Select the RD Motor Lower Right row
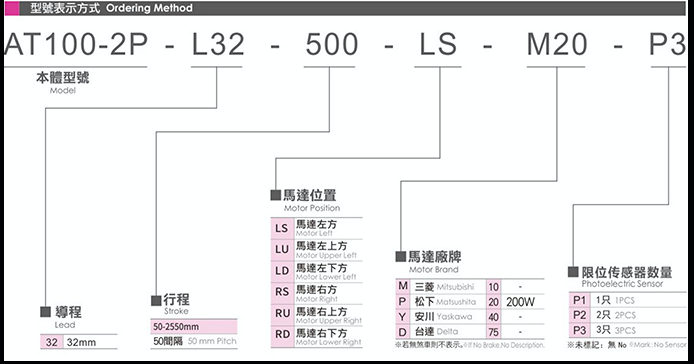 (316, 337)
